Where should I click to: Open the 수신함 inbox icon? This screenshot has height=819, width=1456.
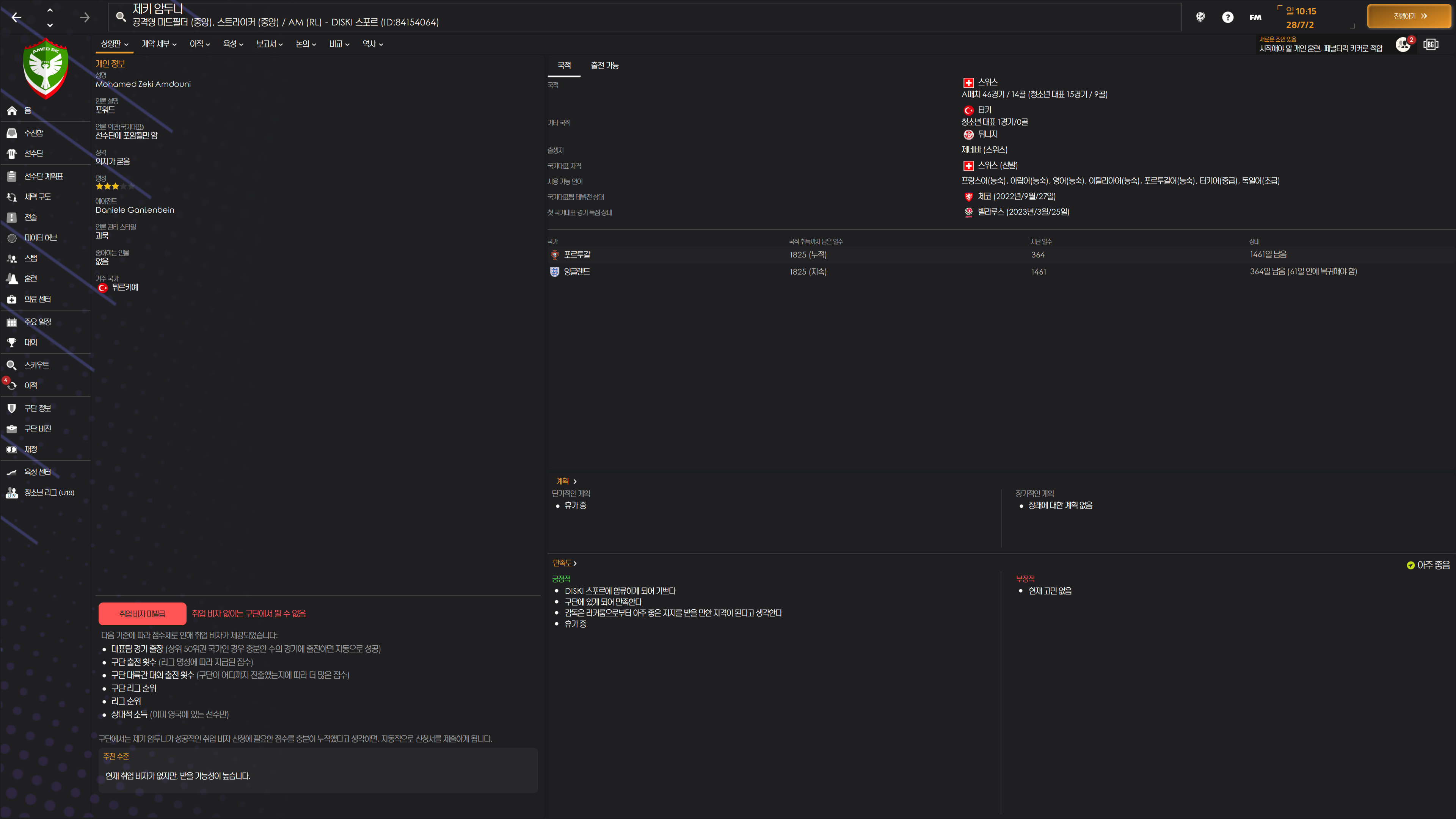tap(12, 133)
